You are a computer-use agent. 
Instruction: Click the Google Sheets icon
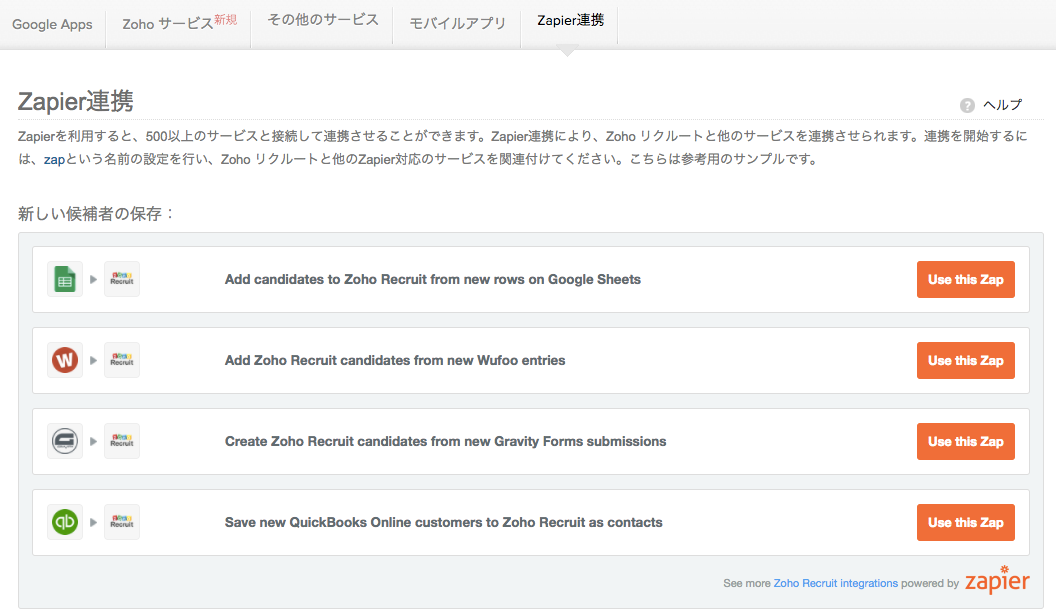pos(65,279)
